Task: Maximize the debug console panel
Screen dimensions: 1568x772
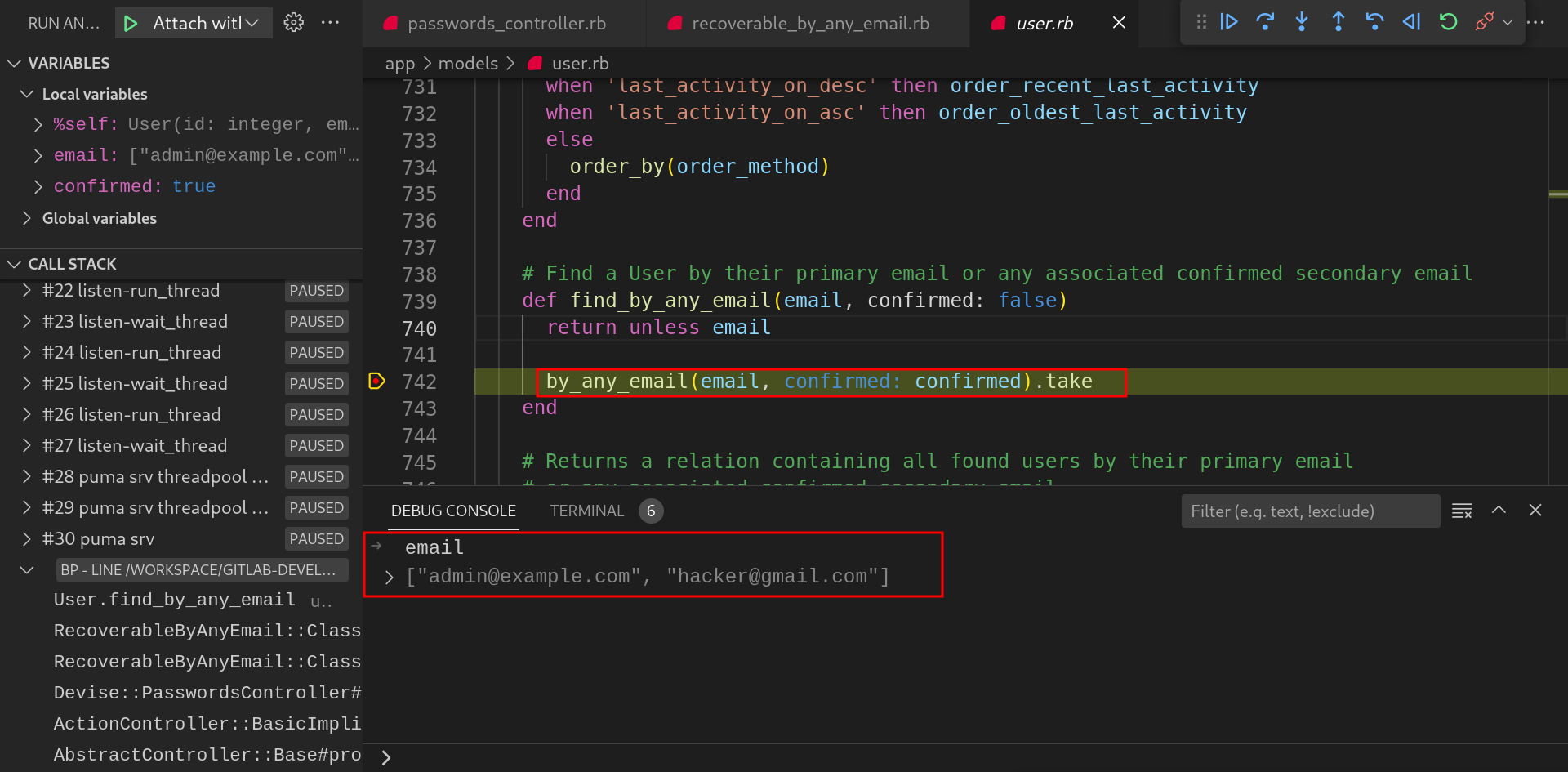Action: pyautogui.click(x=1499, y=511)
